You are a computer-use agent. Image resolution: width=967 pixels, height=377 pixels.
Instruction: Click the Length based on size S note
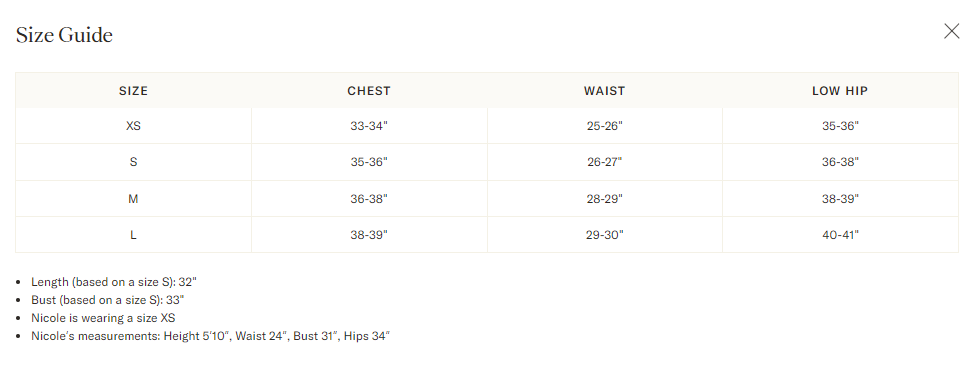(114, 282)
